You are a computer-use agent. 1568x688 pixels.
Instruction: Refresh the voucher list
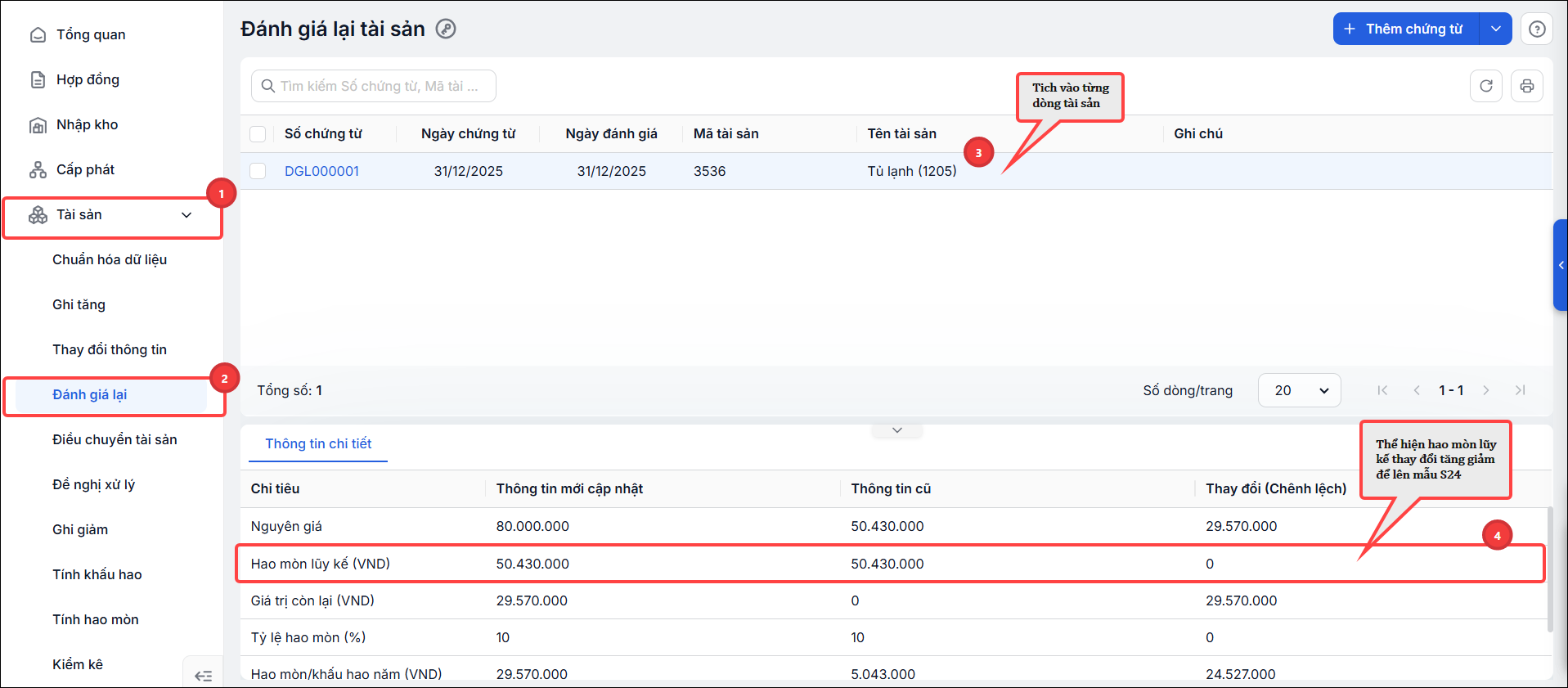[1486, 86]
